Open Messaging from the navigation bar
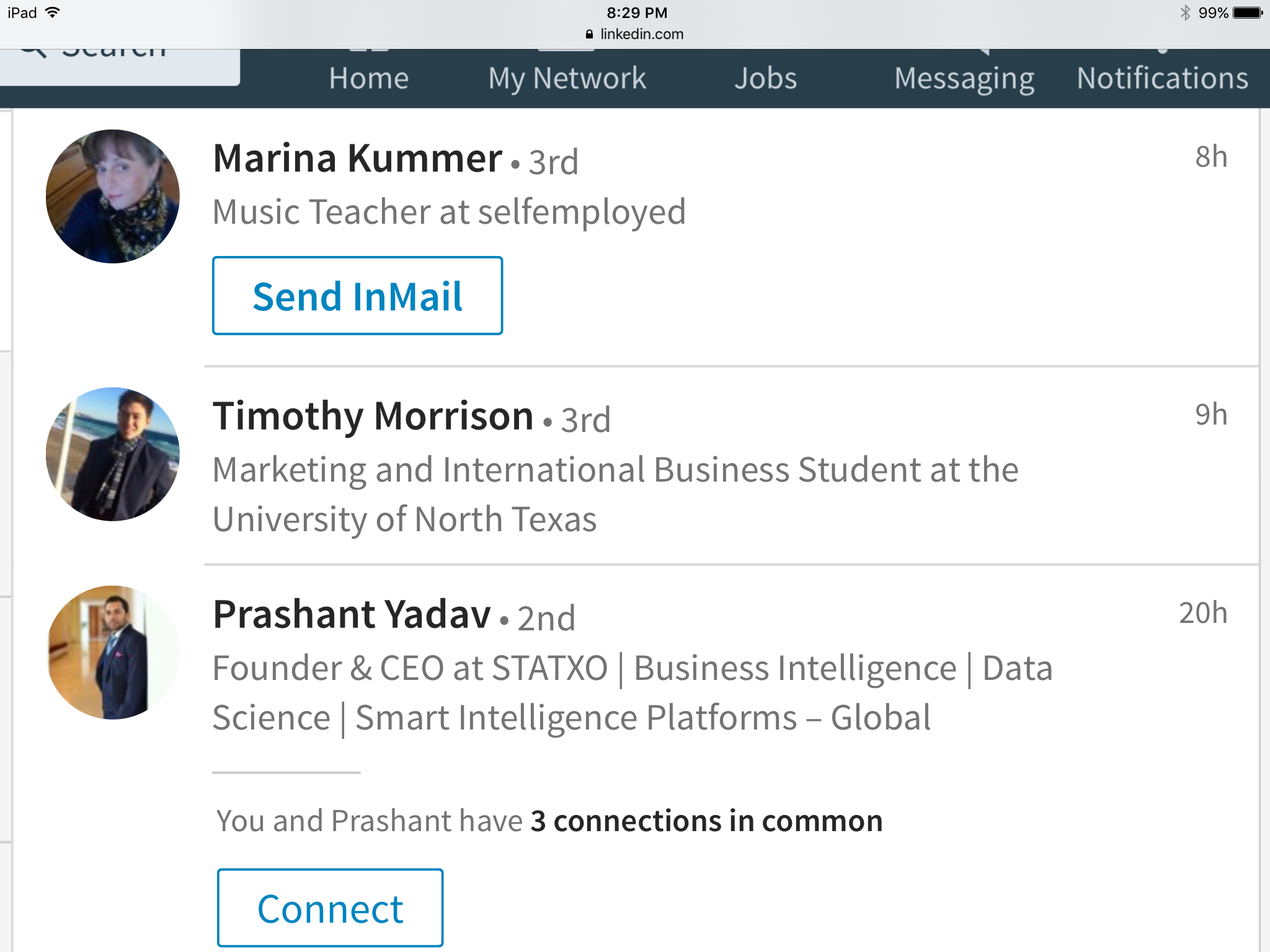The image size is (1270, 952). (964, 78)
